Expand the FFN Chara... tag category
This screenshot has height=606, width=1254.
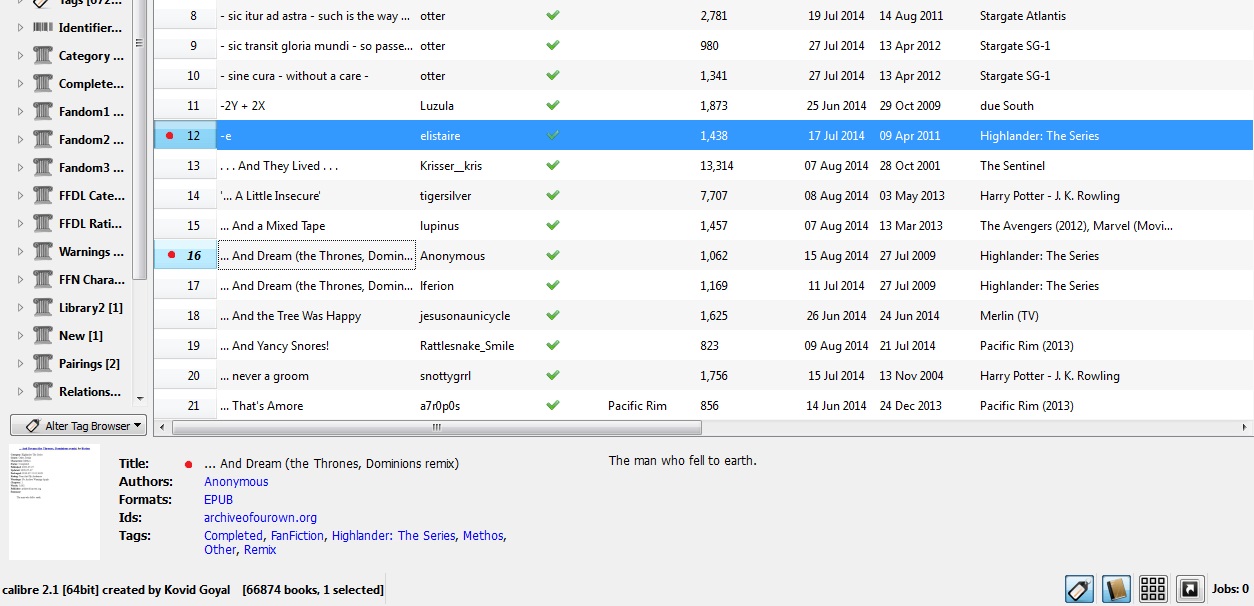tap(20, 280)
